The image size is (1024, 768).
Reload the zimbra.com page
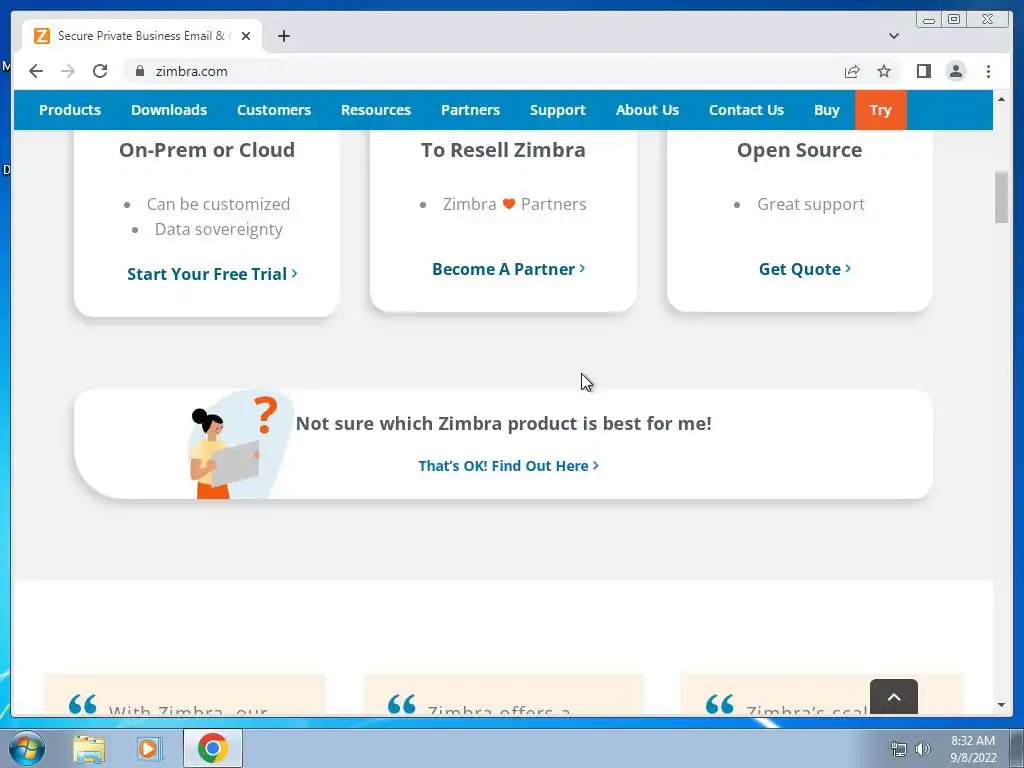(100, 71)
